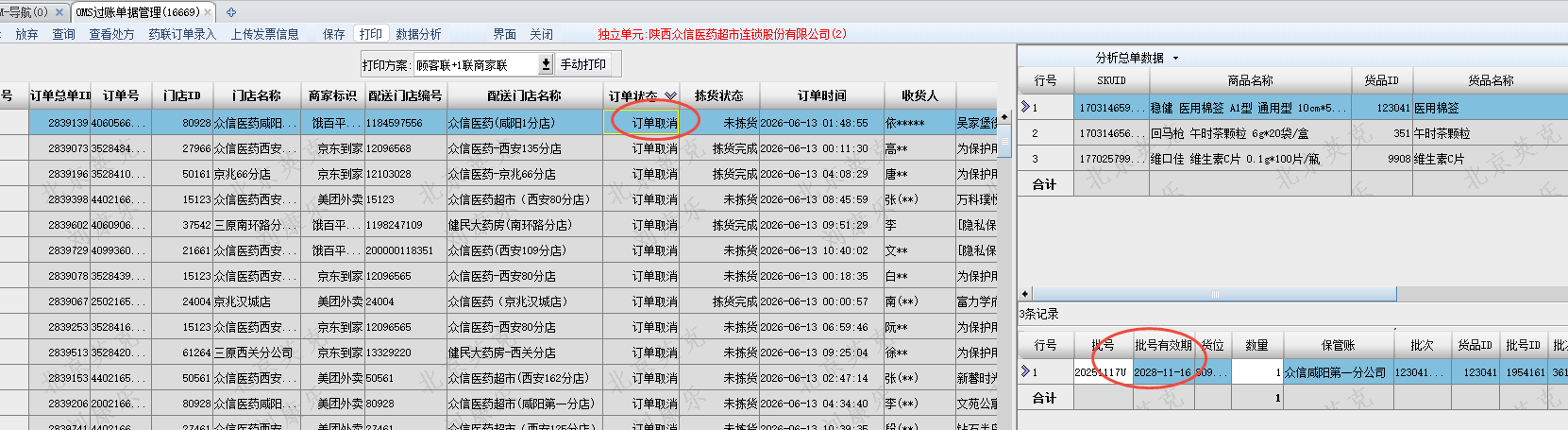Click the SKUID column header in the product grid

(x=1111, y=80)
